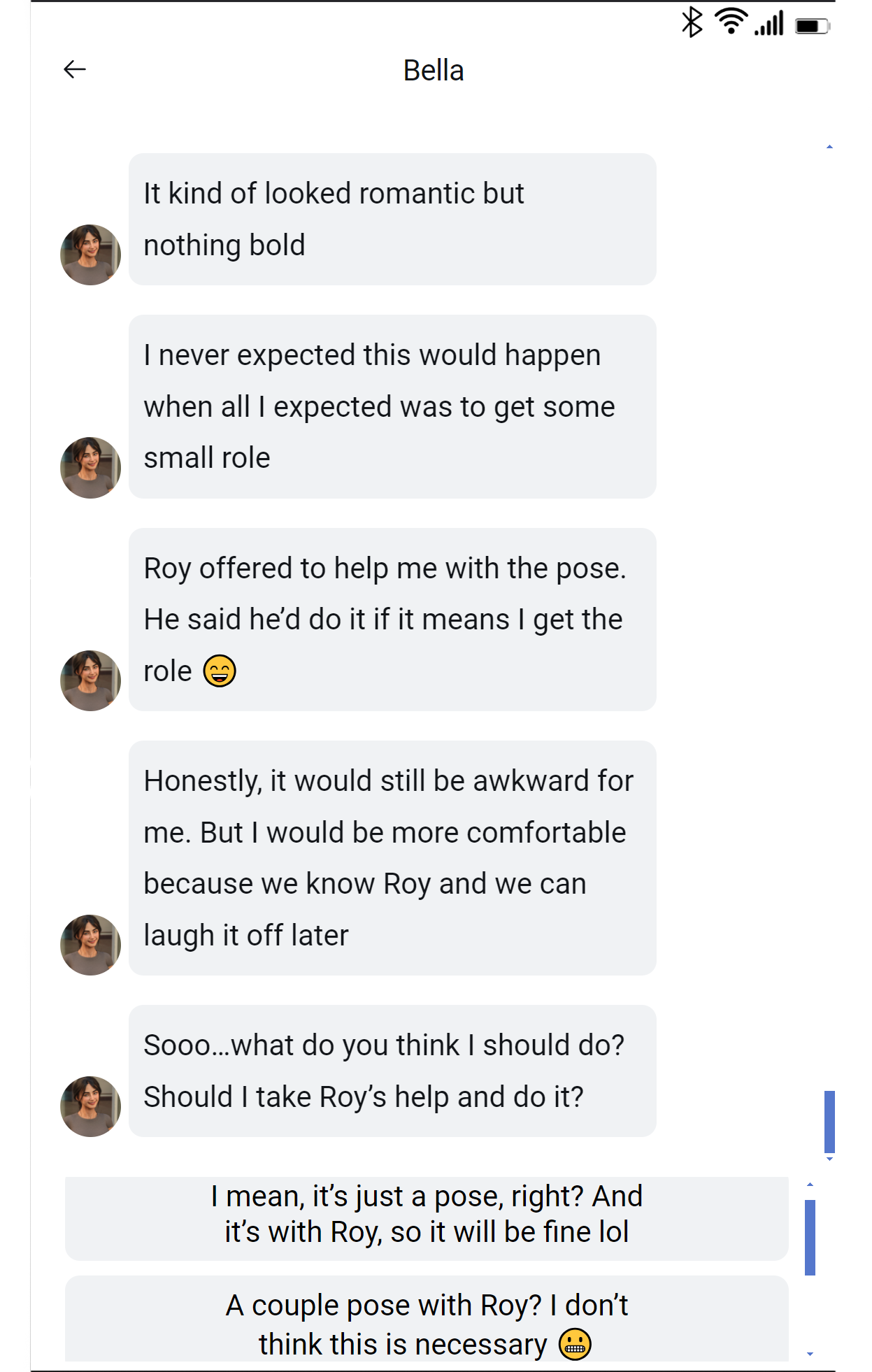Click reply options scrollbar down arrow

pyautogui.click(x=810, y=1355)
